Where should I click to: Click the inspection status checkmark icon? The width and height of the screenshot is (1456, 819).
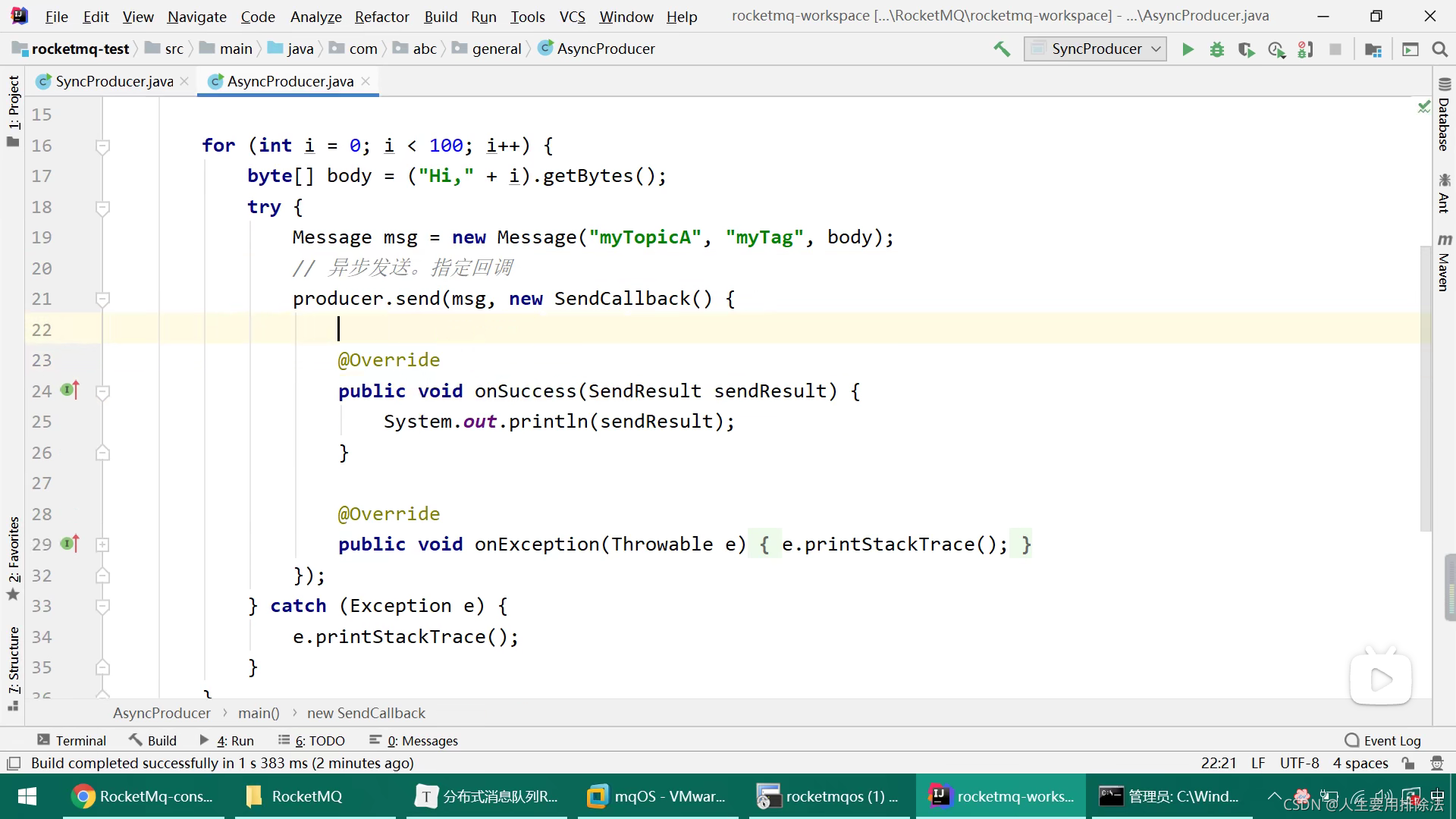click(1423, 107)
